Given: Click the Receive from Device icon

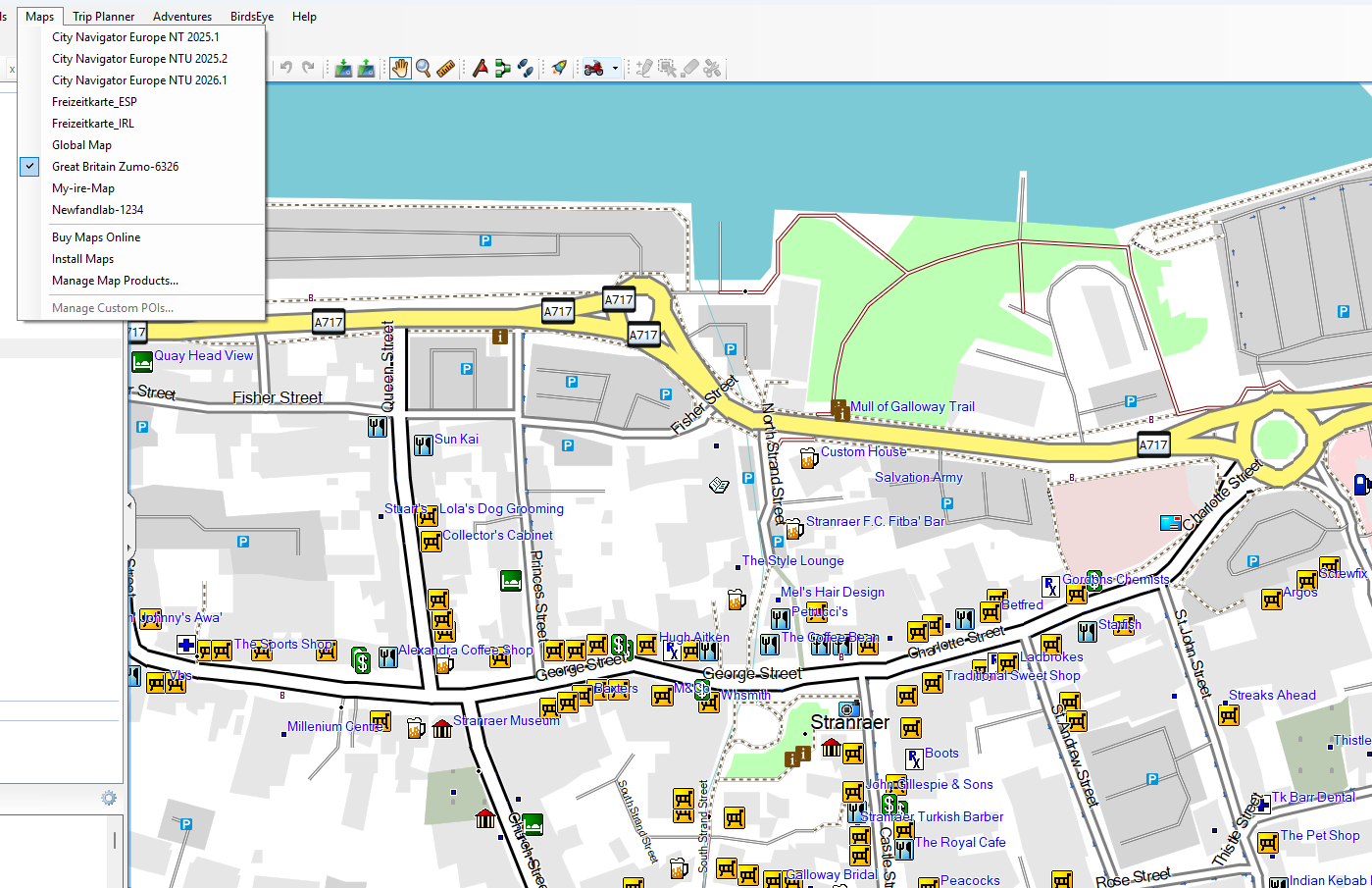Looking at the screenshot, I should [x=366, y=68].
